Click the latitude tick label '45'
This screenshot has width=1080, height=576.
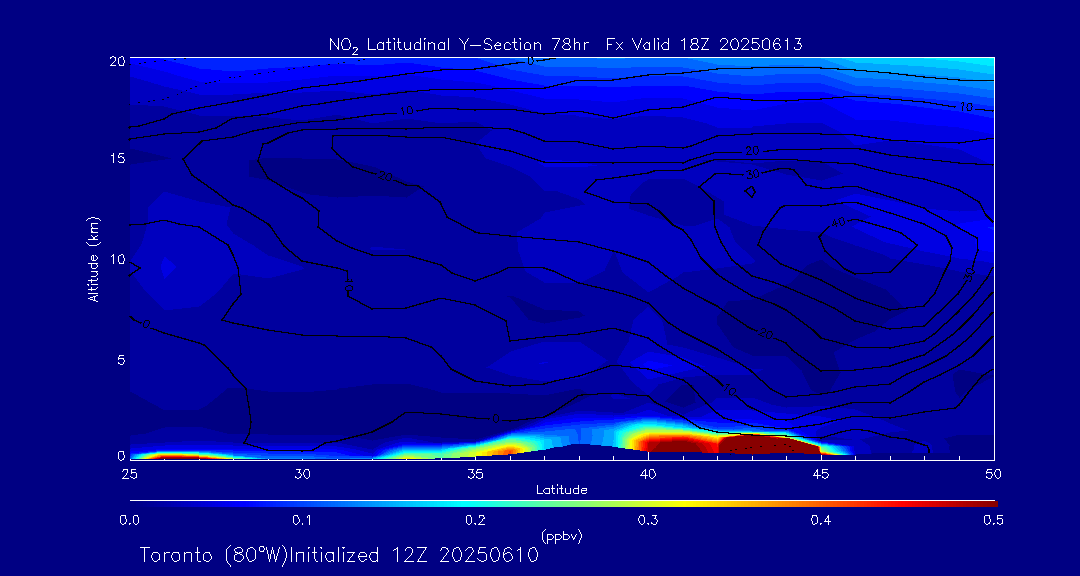coord(821,473)
